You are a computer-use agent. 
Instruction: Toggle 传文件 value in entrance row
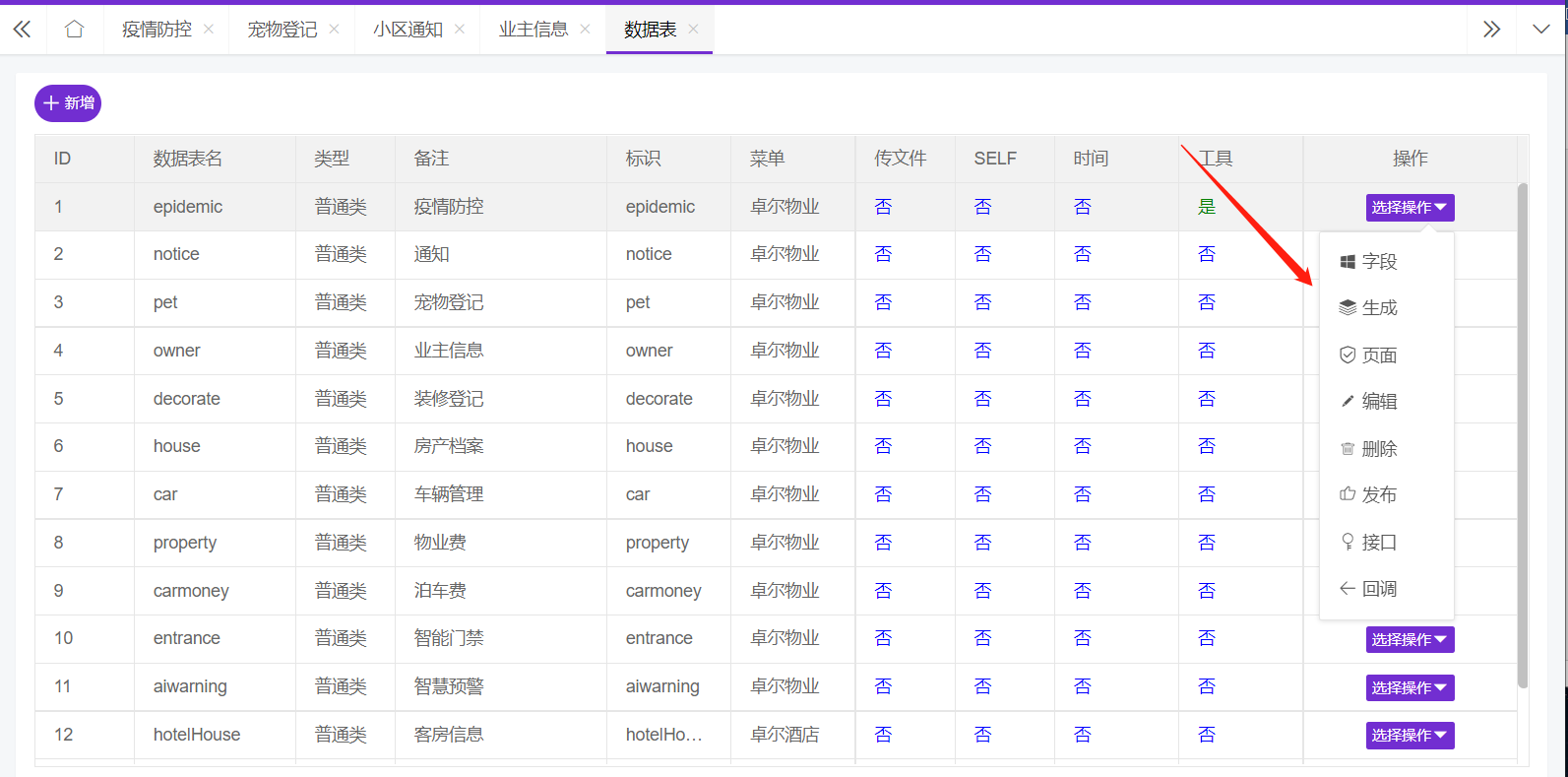(x=884, y=638)
